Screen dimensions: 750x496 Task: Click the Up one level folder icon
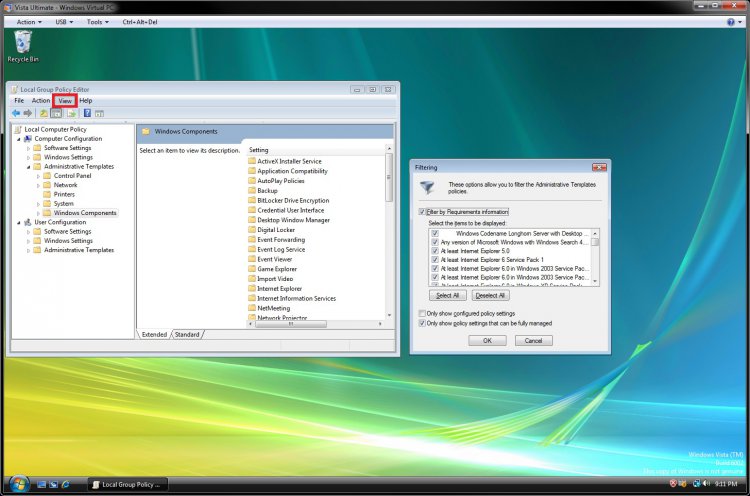44,113
